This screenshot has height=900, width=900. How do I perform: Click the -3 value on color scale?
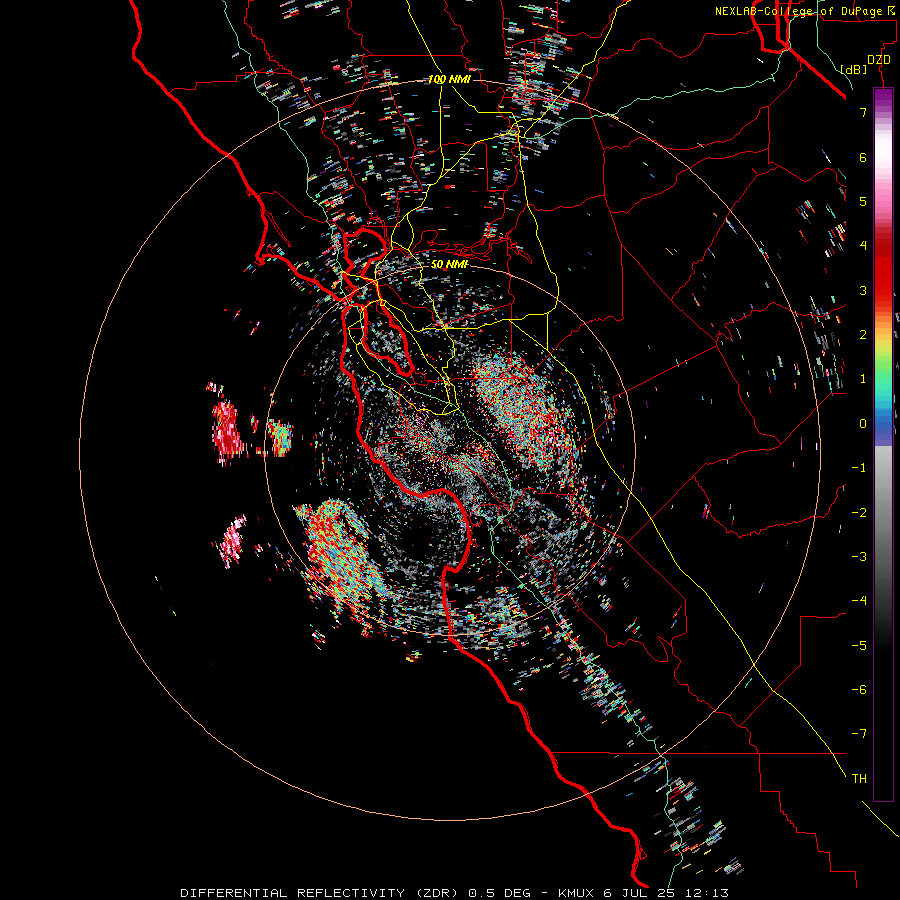(859, 557)
